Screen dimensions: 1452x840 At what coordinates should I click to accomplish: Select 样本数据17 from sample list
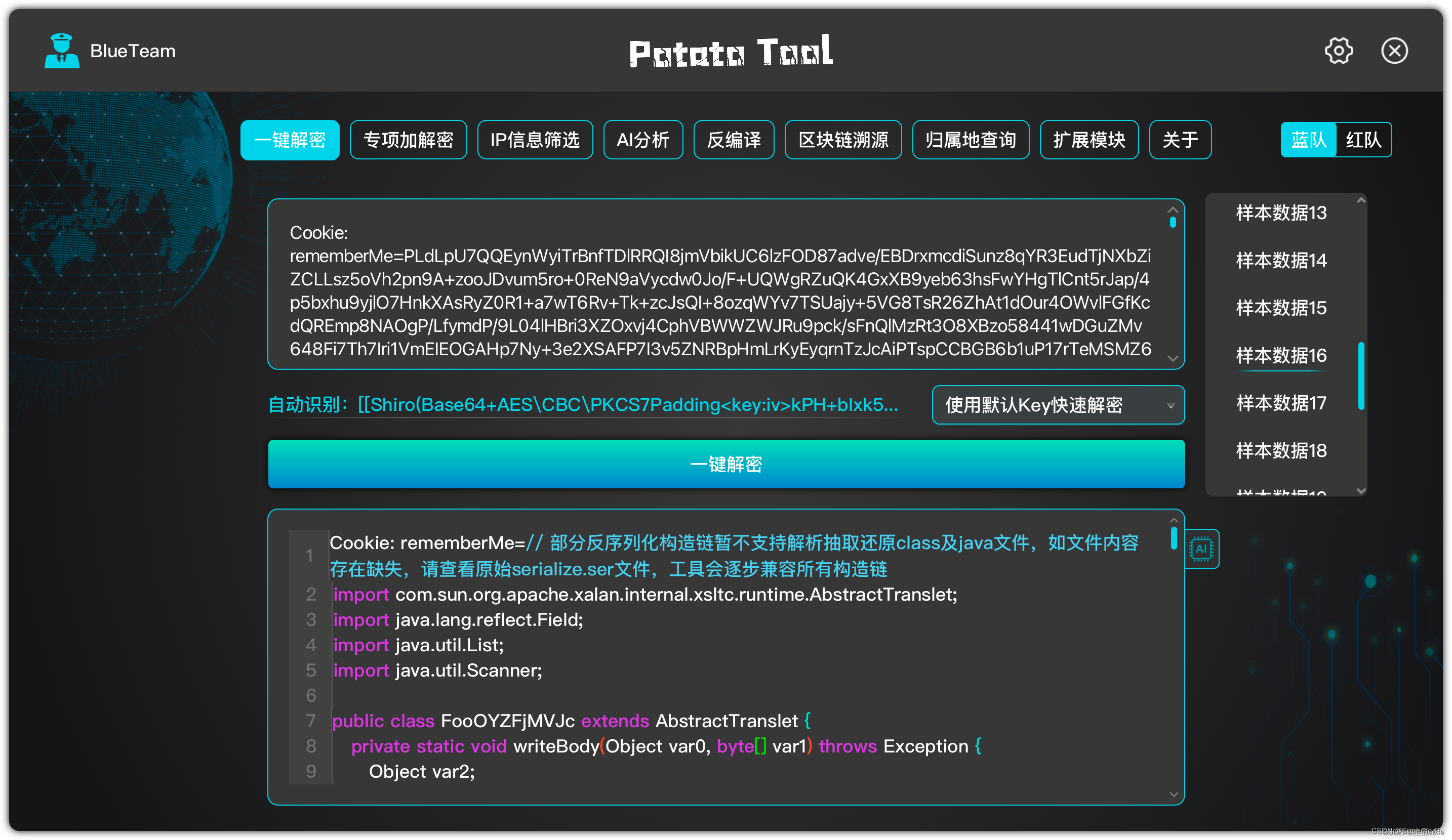pyautogui.click(x=1281, y=403)
